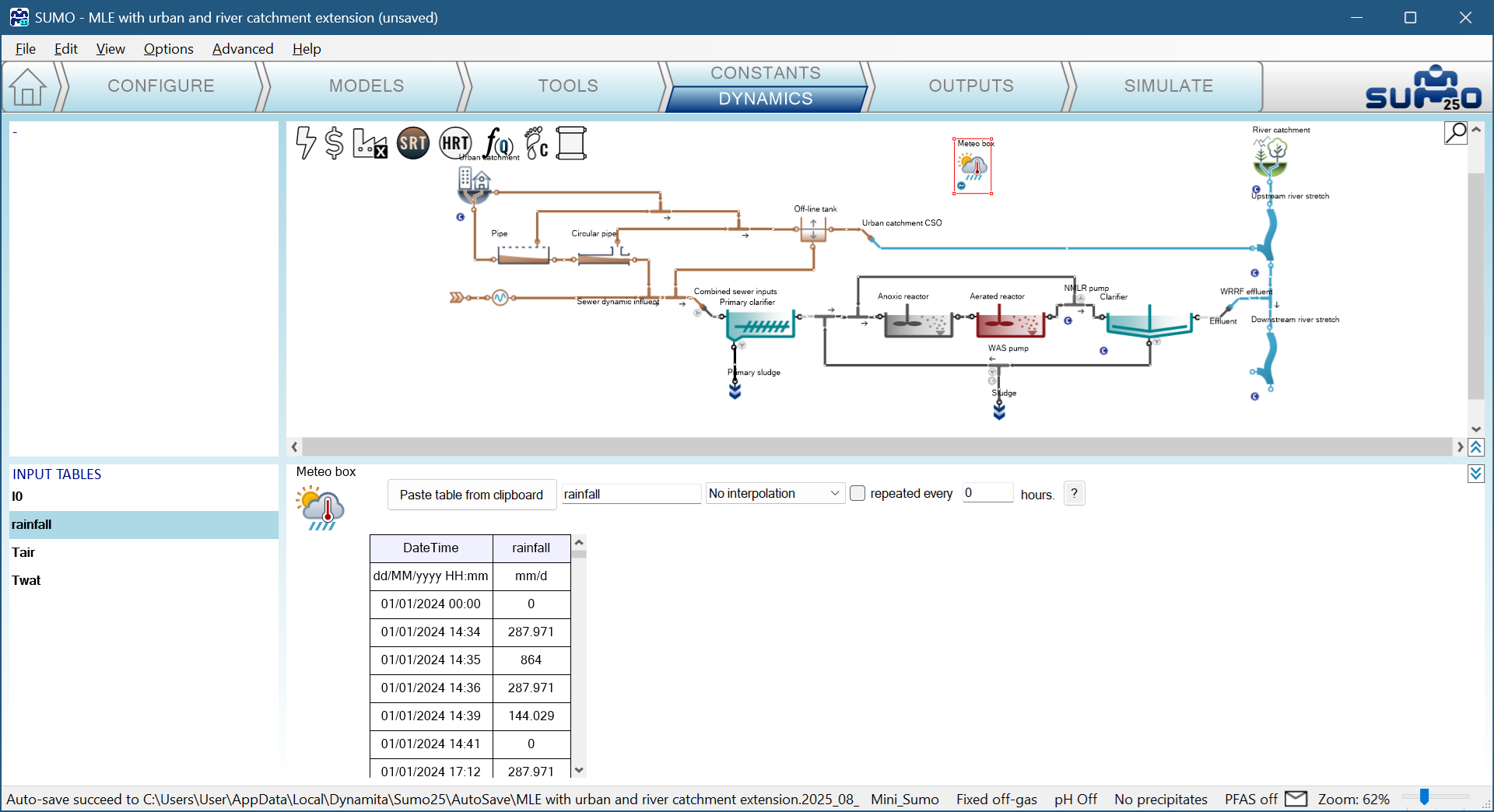
Task: Click the HRT calculation icon
Action: (455, 143)
